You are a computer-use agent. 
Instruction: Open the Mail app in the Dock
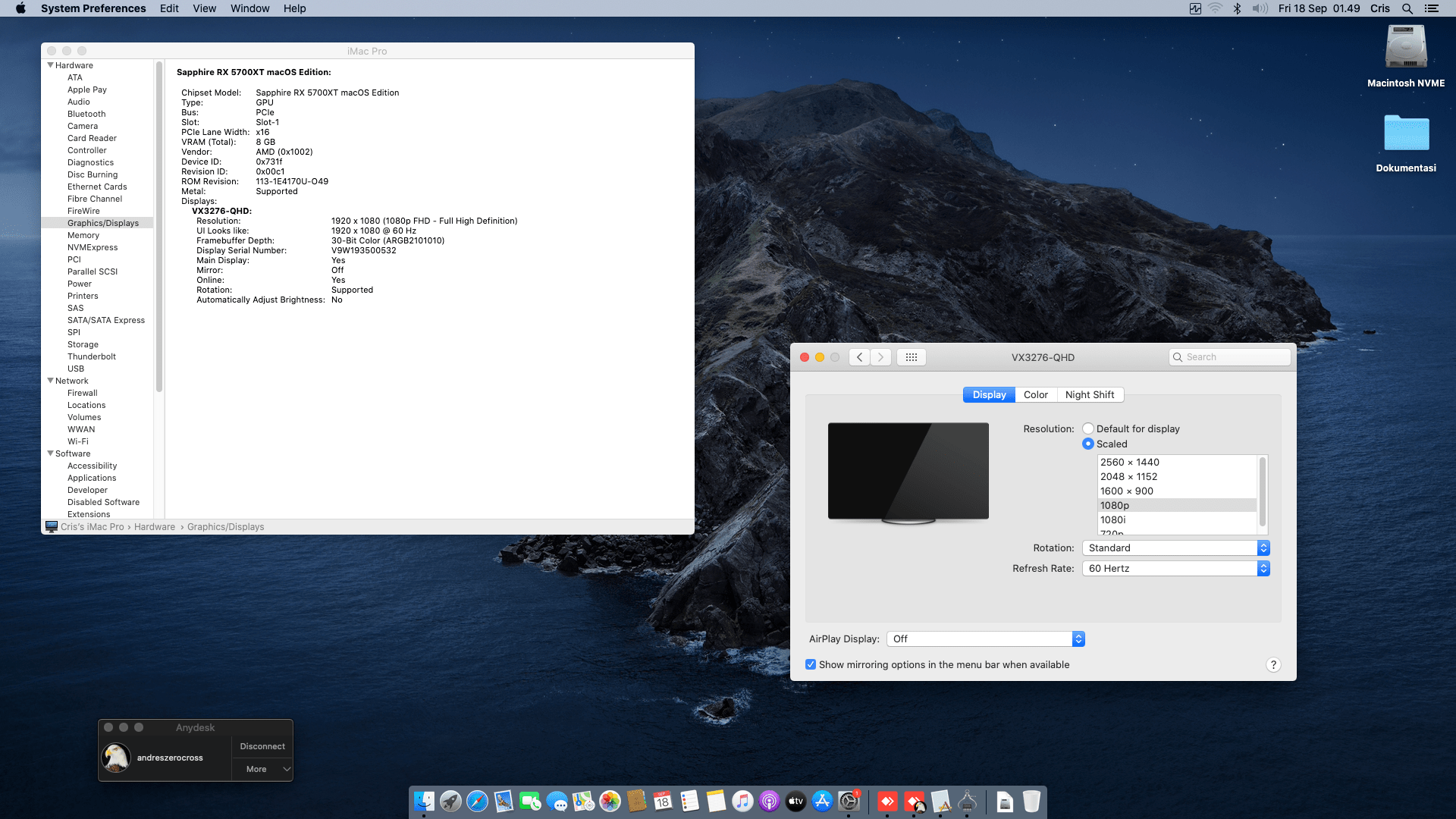click(x=504, y=802)
